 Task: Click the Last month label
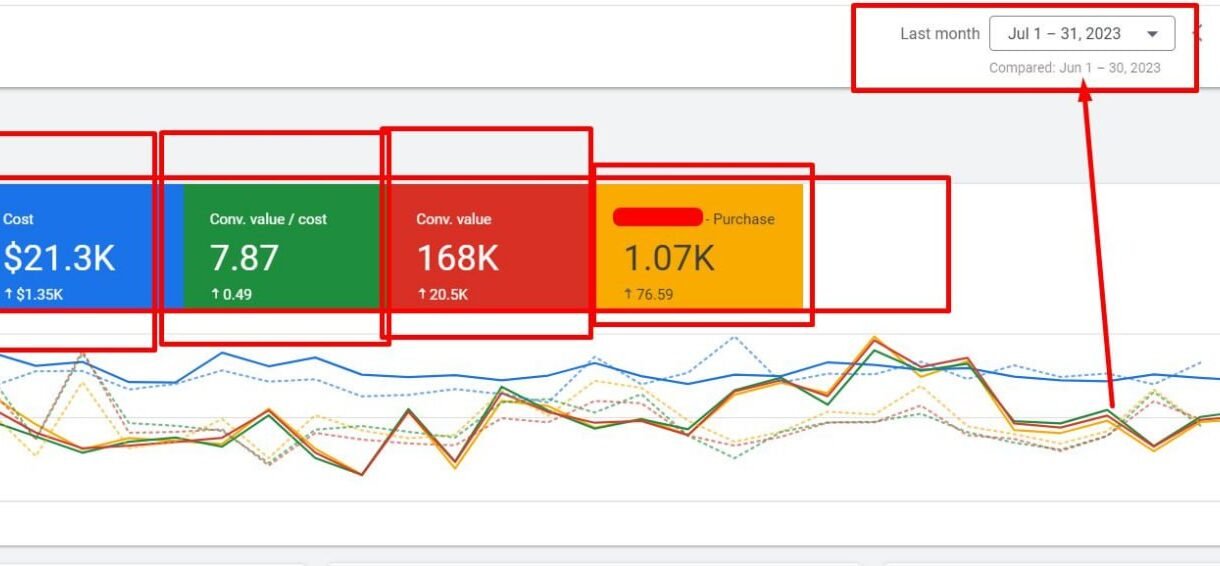tap(939, 34)
